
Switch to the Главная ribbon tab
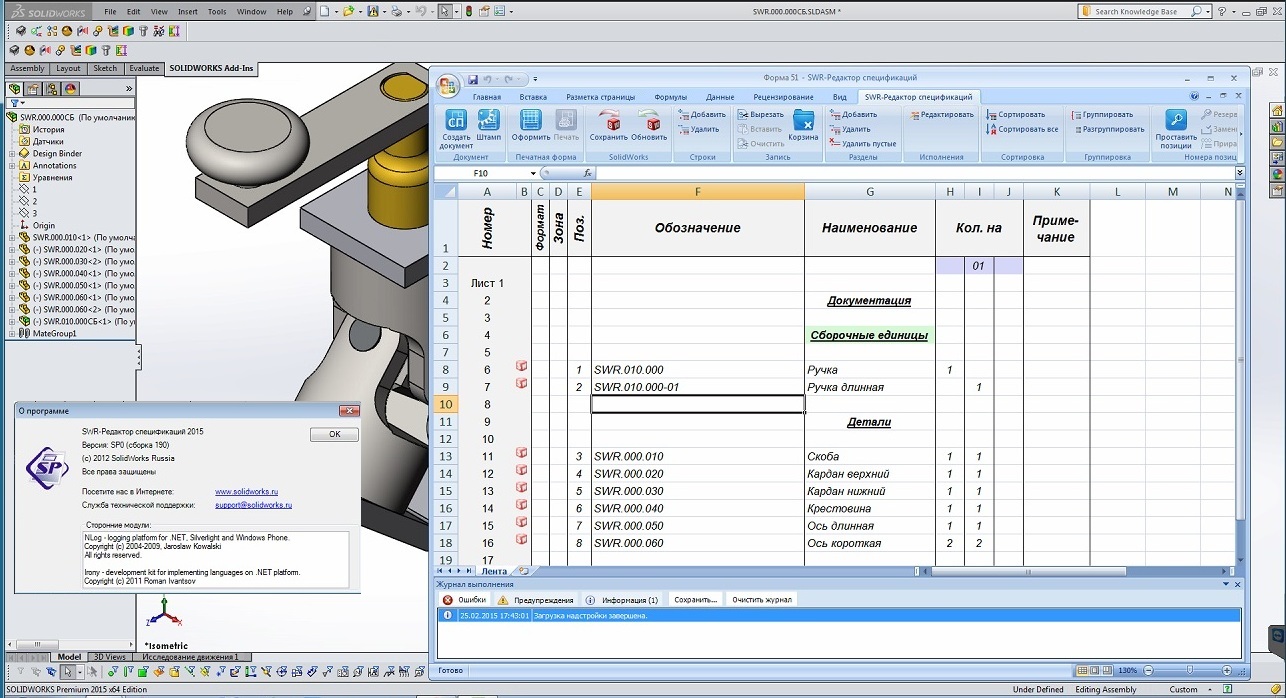(487, 97)
